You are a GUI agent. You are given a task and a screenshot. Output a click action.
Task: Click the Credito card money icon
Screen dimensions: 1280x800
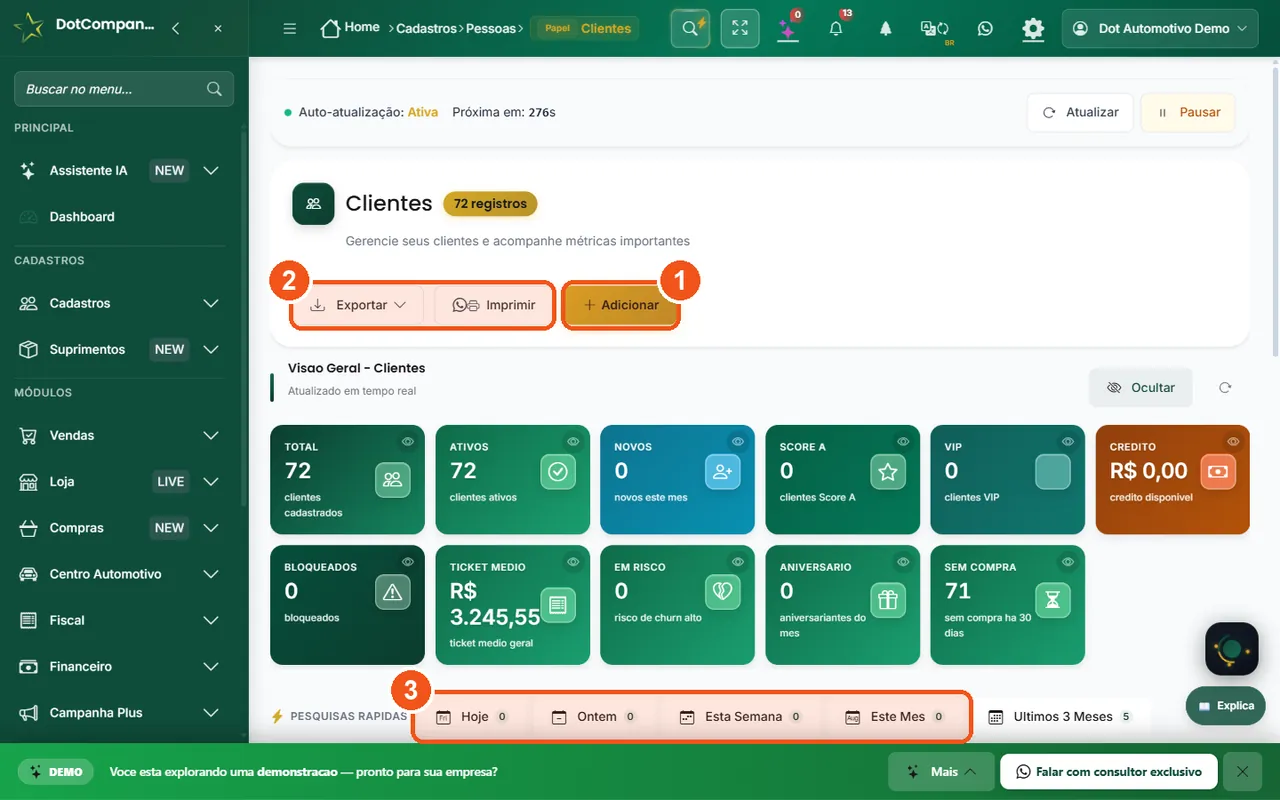point(1218,472)
